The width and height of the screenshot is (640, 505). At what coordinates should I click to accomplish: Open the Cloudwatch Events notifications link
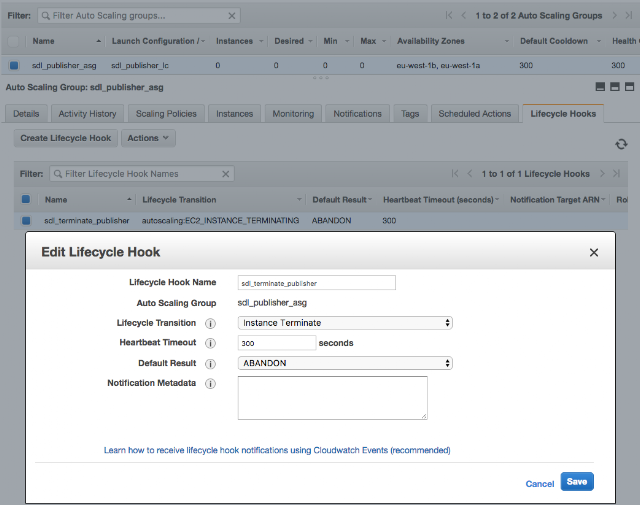click(277, 450)
